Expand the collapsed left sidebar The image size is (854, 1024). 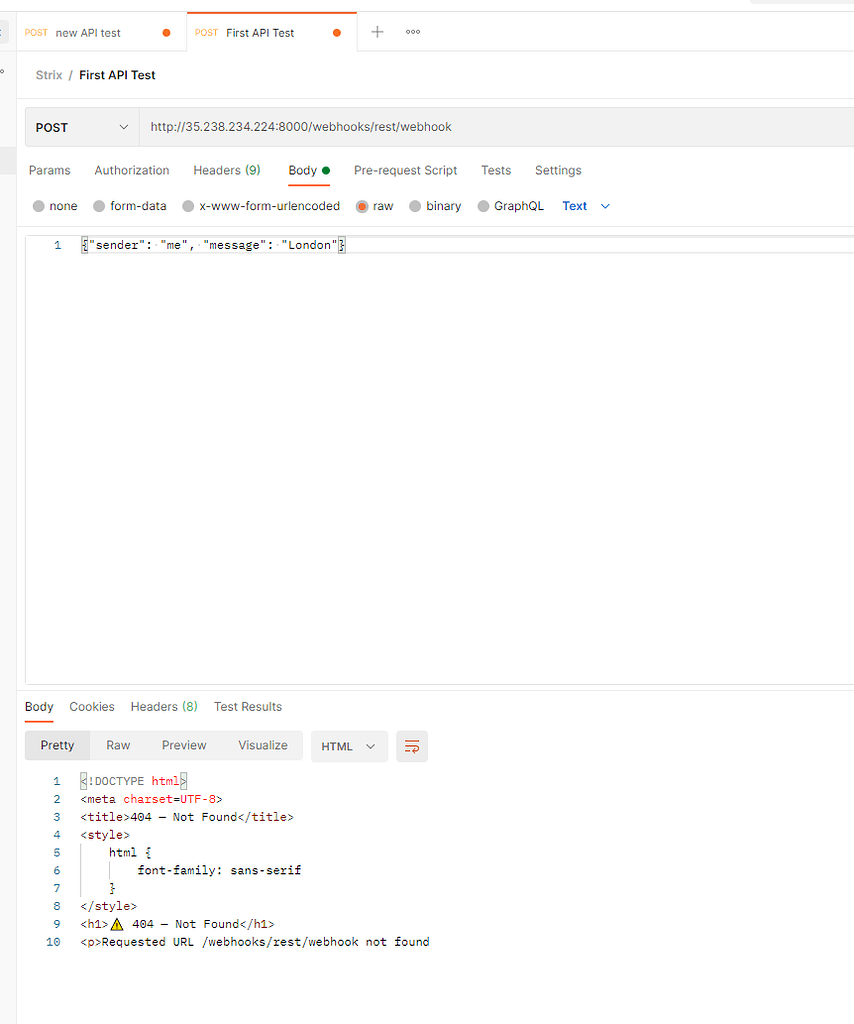pos(4,72)
